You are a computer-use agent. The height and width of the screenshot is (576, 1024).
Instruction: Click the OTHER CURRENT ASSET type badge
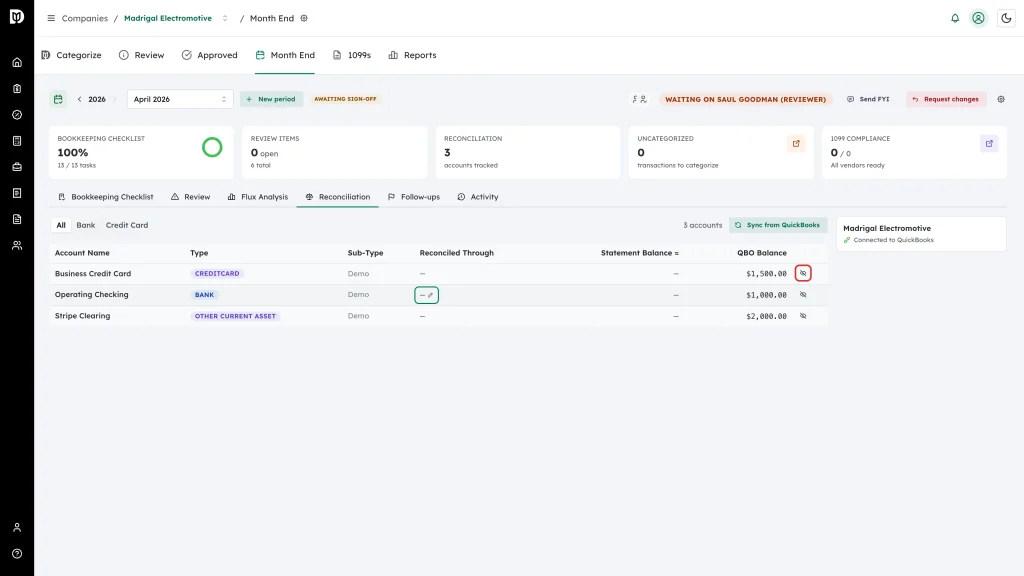235,316
